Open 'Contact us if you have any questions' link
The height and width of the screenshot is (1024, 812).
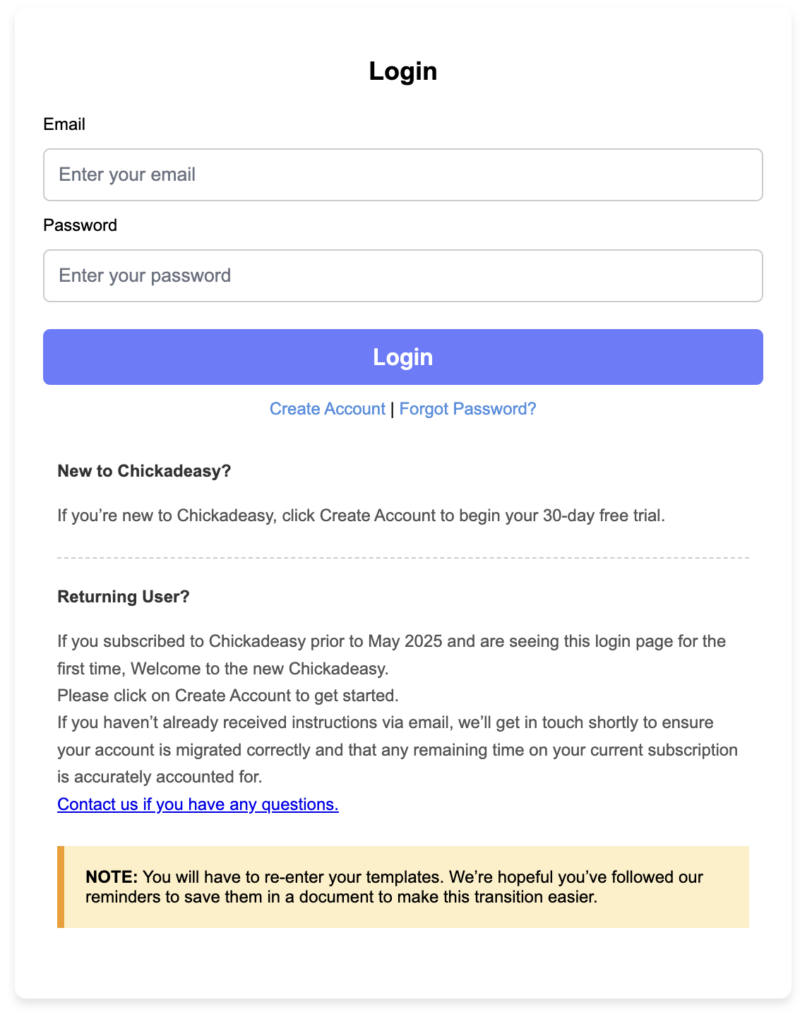pyautogui.click(x=198, y=804)
